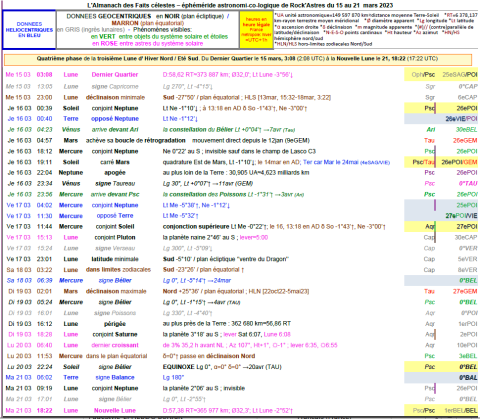Click "signe Verseau" in the grey Lune row
Screen dimensions: 480x419
[115, 248]
